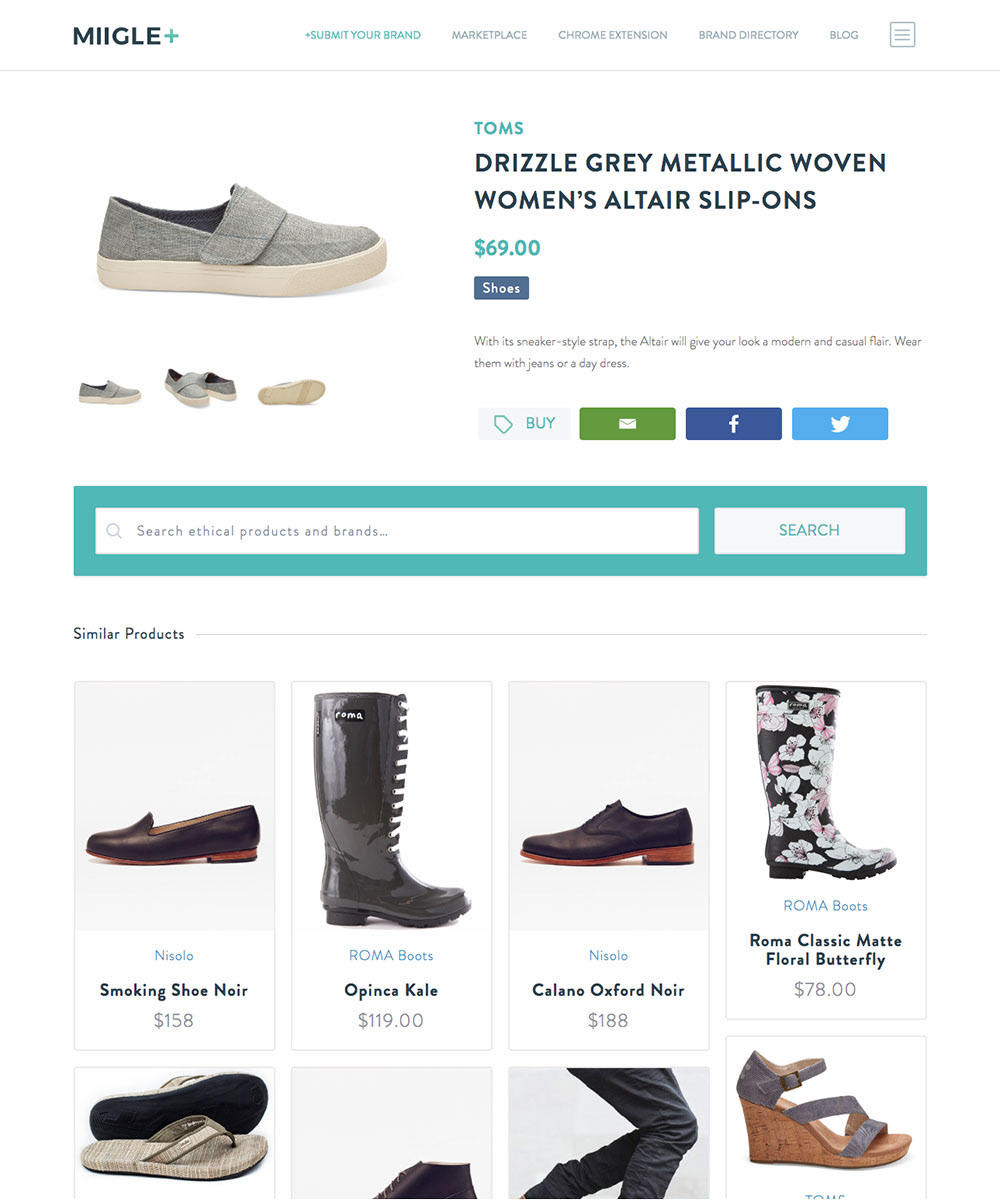The height and width of the screenshot is (1200, 1000).
Task: Focus the ethical products search field
Action: (x=397, y=531)
